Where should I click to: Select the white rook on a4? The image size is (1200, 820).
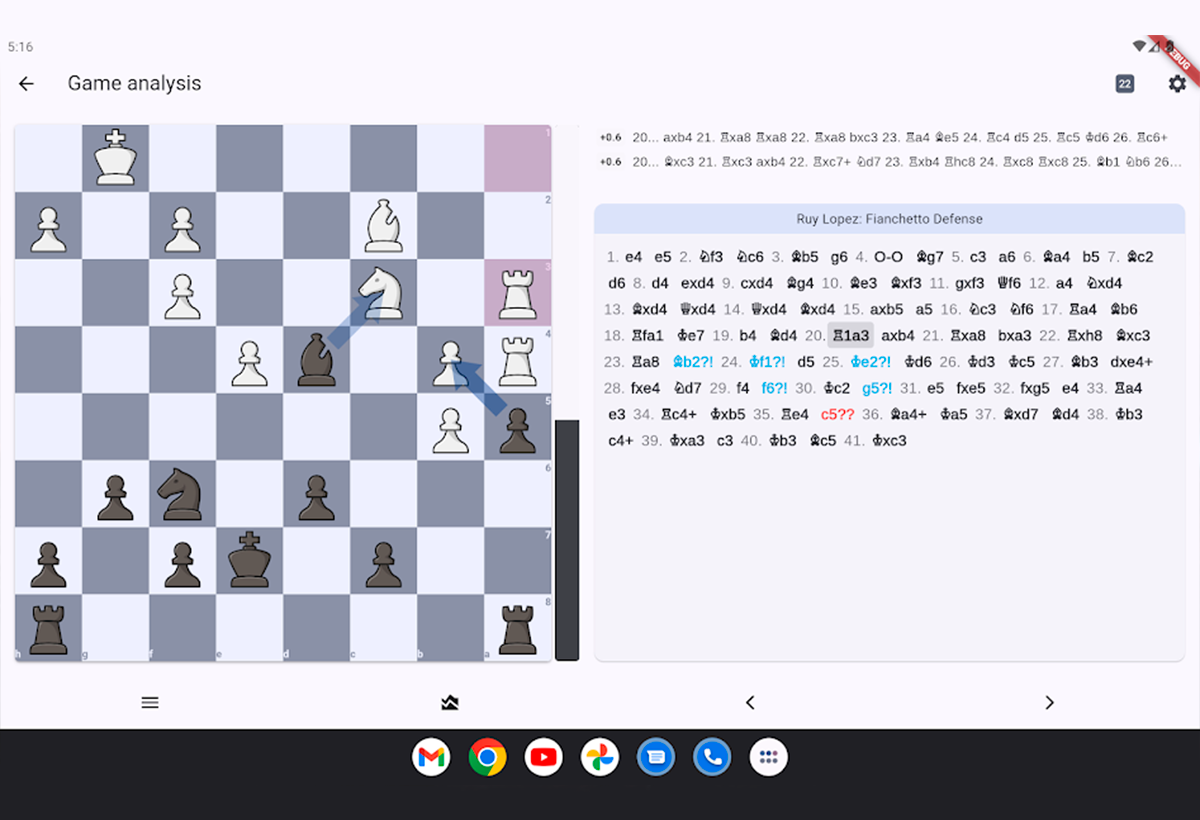pyautogui.click(x=517, y=359)
